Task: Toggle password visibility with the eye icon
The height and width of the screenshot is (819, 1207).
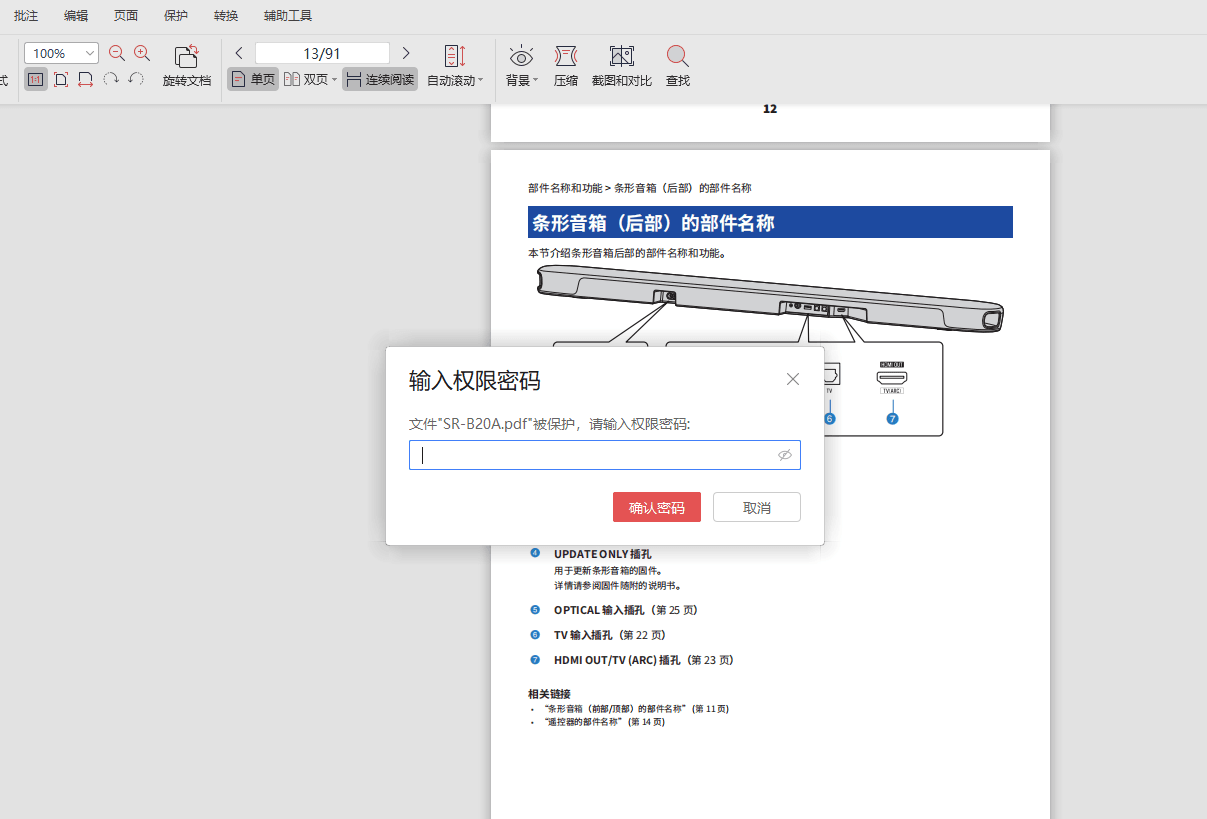Action: [x=784, y=455]
